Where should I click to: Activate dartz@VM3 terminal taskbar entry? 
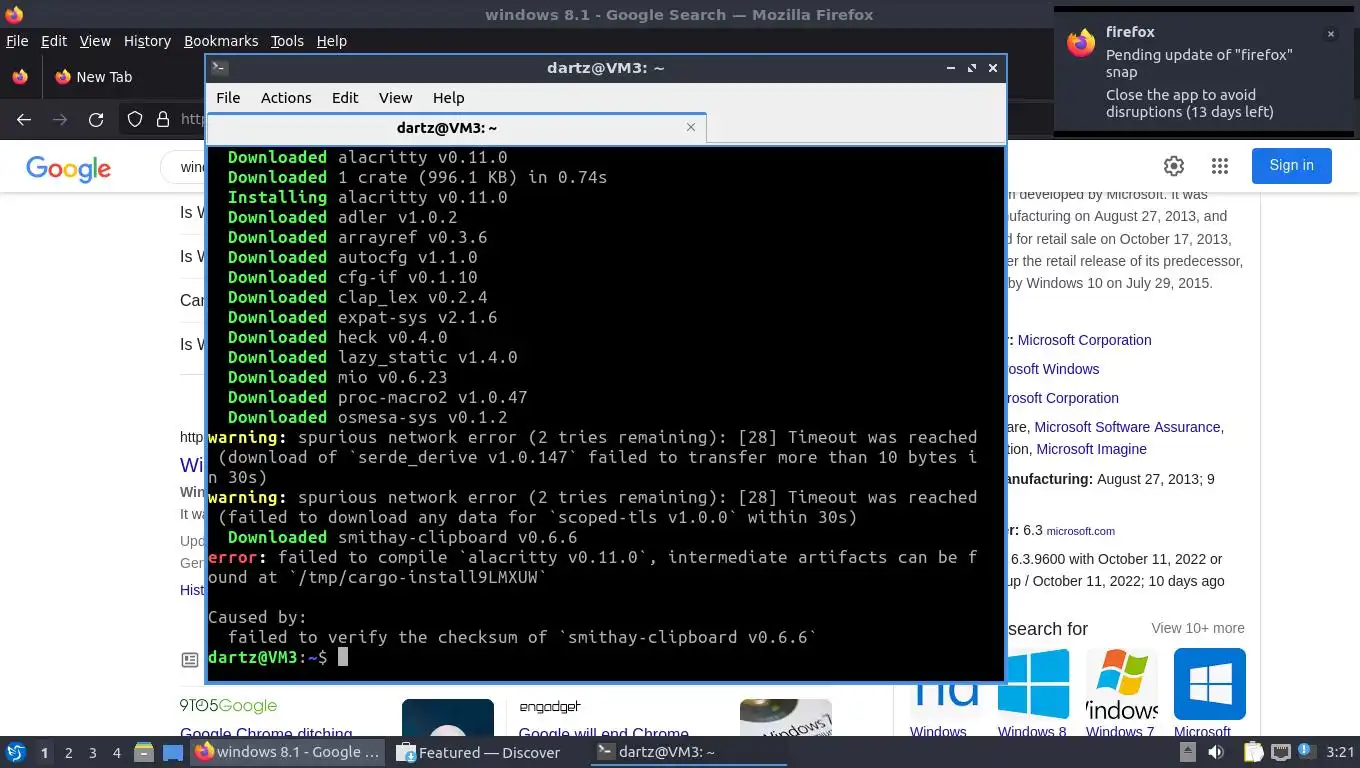tap(690, 752)
